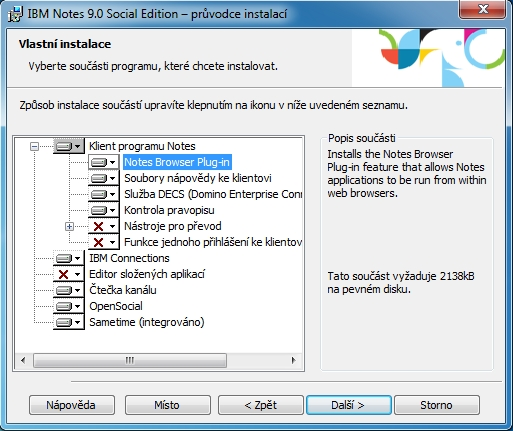Open install dropdown for Služba DECS
The height and width of the screenshot is (431, 513).
[104, 194]
